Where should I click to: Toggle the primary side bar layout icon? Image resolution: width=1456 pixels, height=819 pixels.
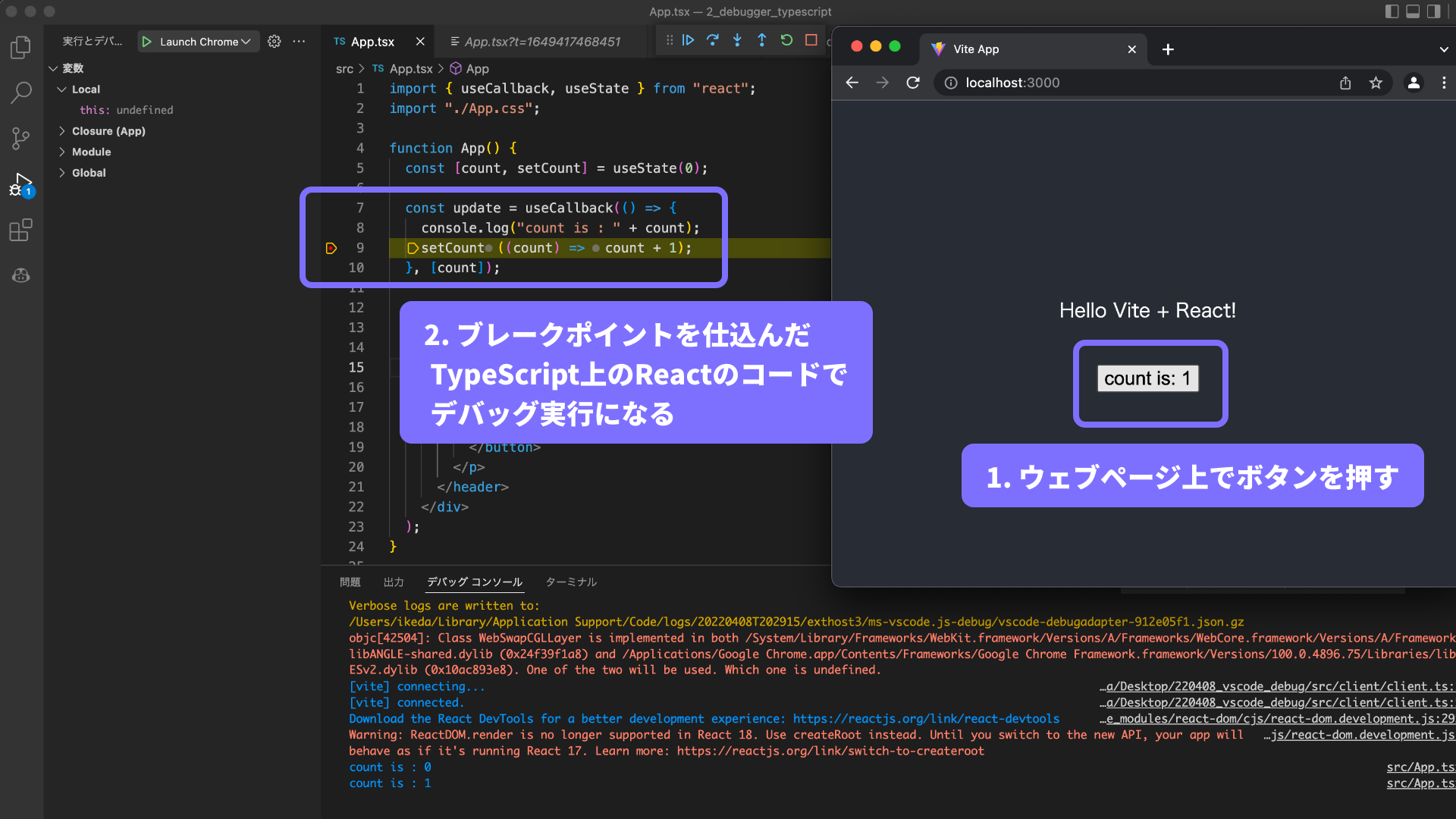point(1392,11)
